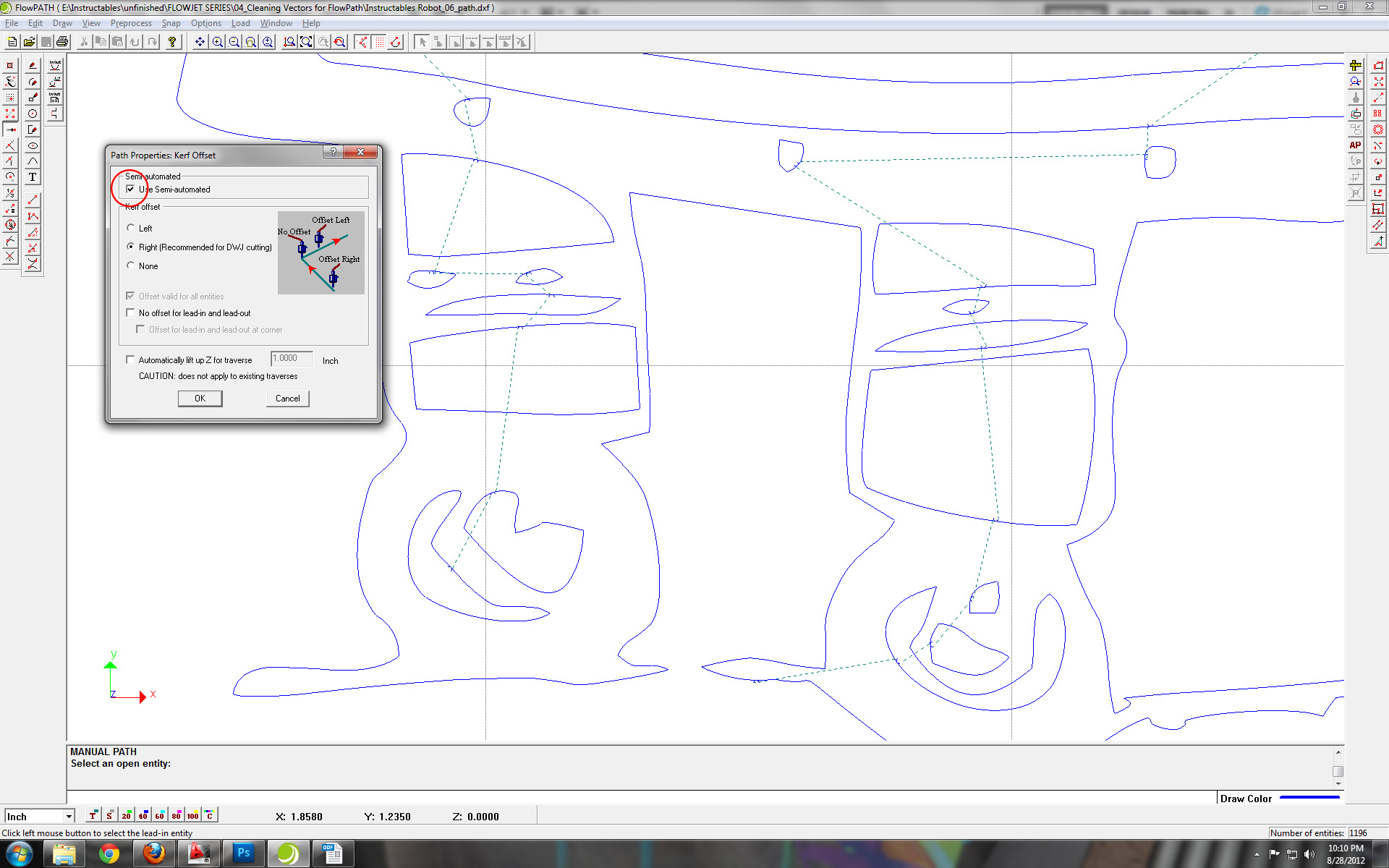Click the yellow question mark help icon
The image size is (1389, 868).
click(x=172, y=42)
